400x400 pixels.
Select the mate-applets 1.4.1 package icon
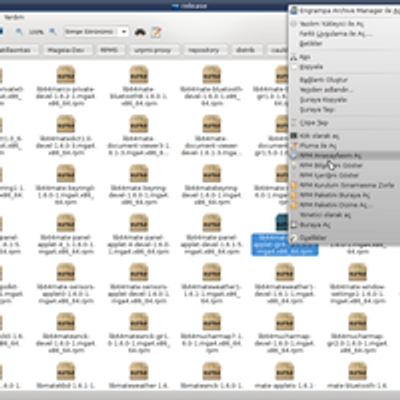coord(284,371)
